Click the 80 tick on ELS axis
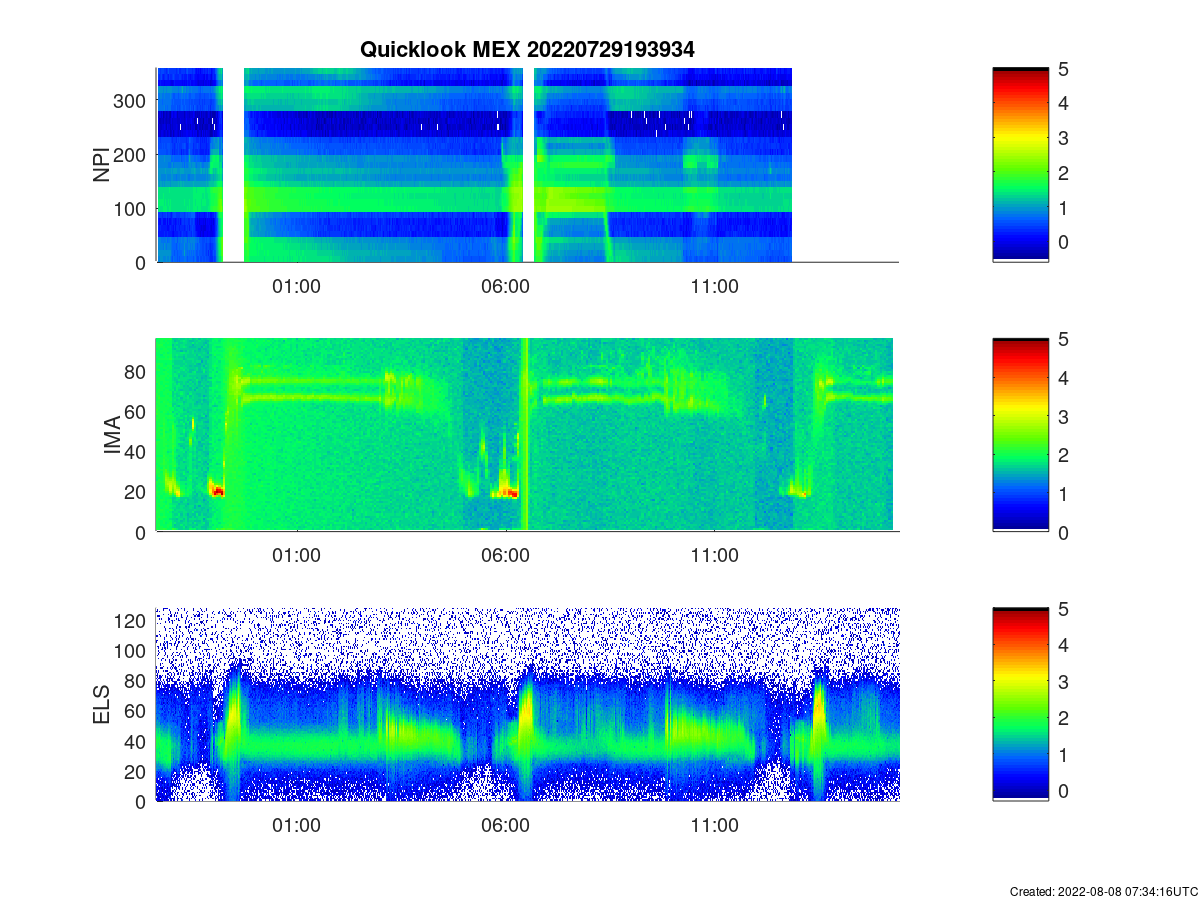Viewport: 1200px width, 900px height. 135,681
